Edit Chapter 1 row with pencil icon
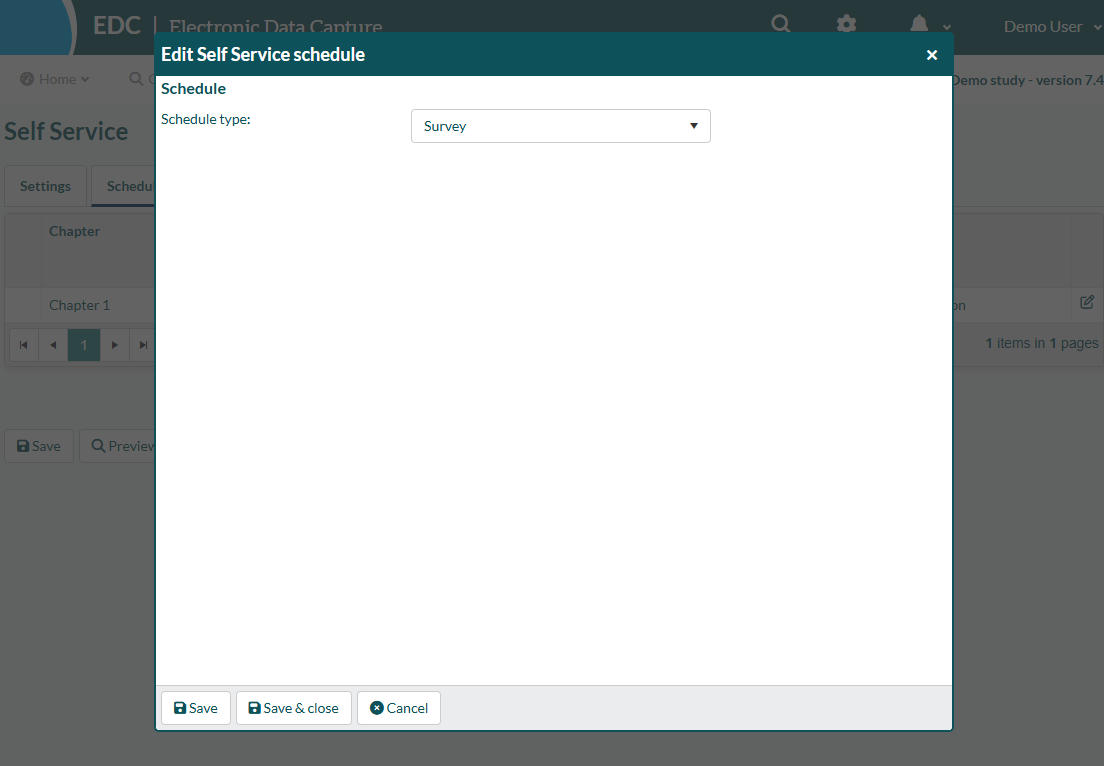Viewport: 1104px width, 766px height. [1087, 302]
